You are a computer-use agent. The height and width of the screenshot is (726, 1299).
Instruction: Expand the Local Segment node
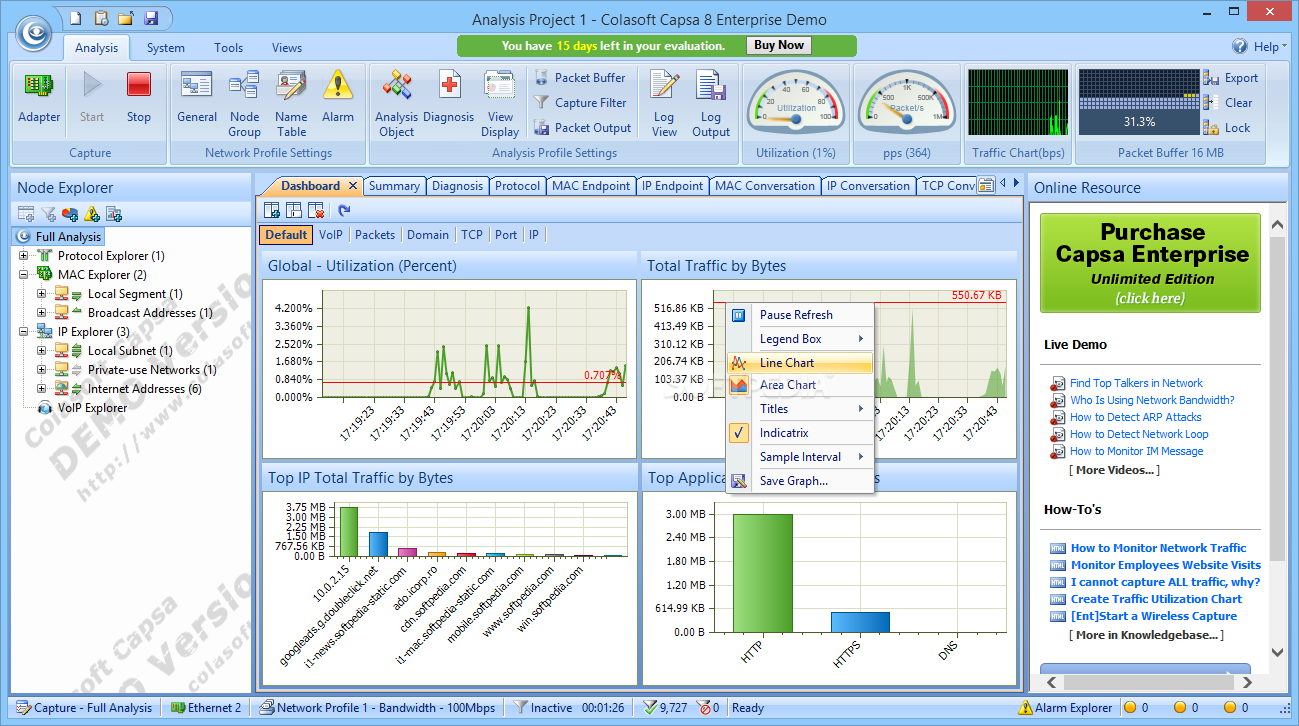click(42, 294)
